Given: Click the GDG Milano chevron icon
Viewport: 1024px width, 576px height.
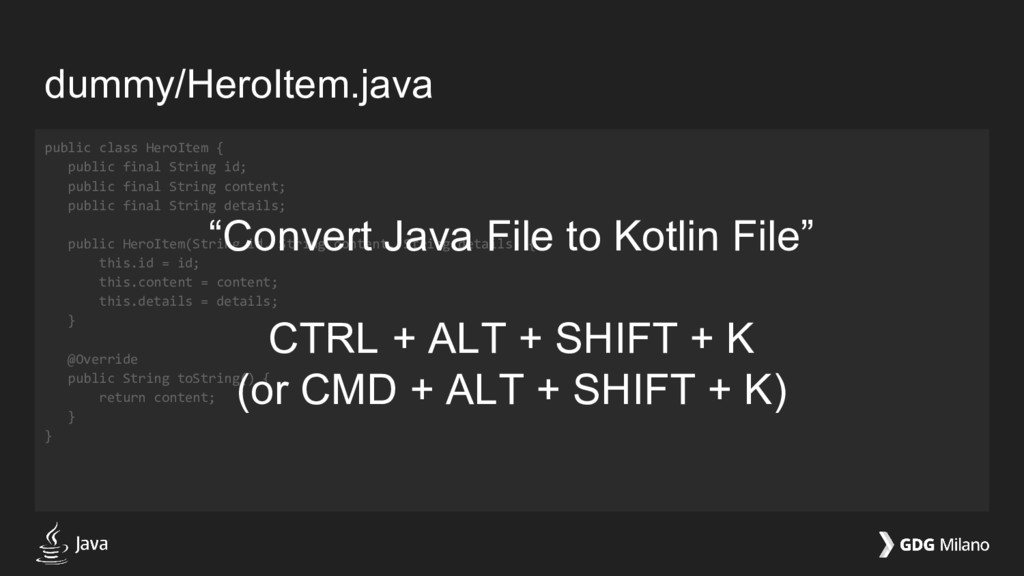Looking at the screenshot, I should (886, 545).
